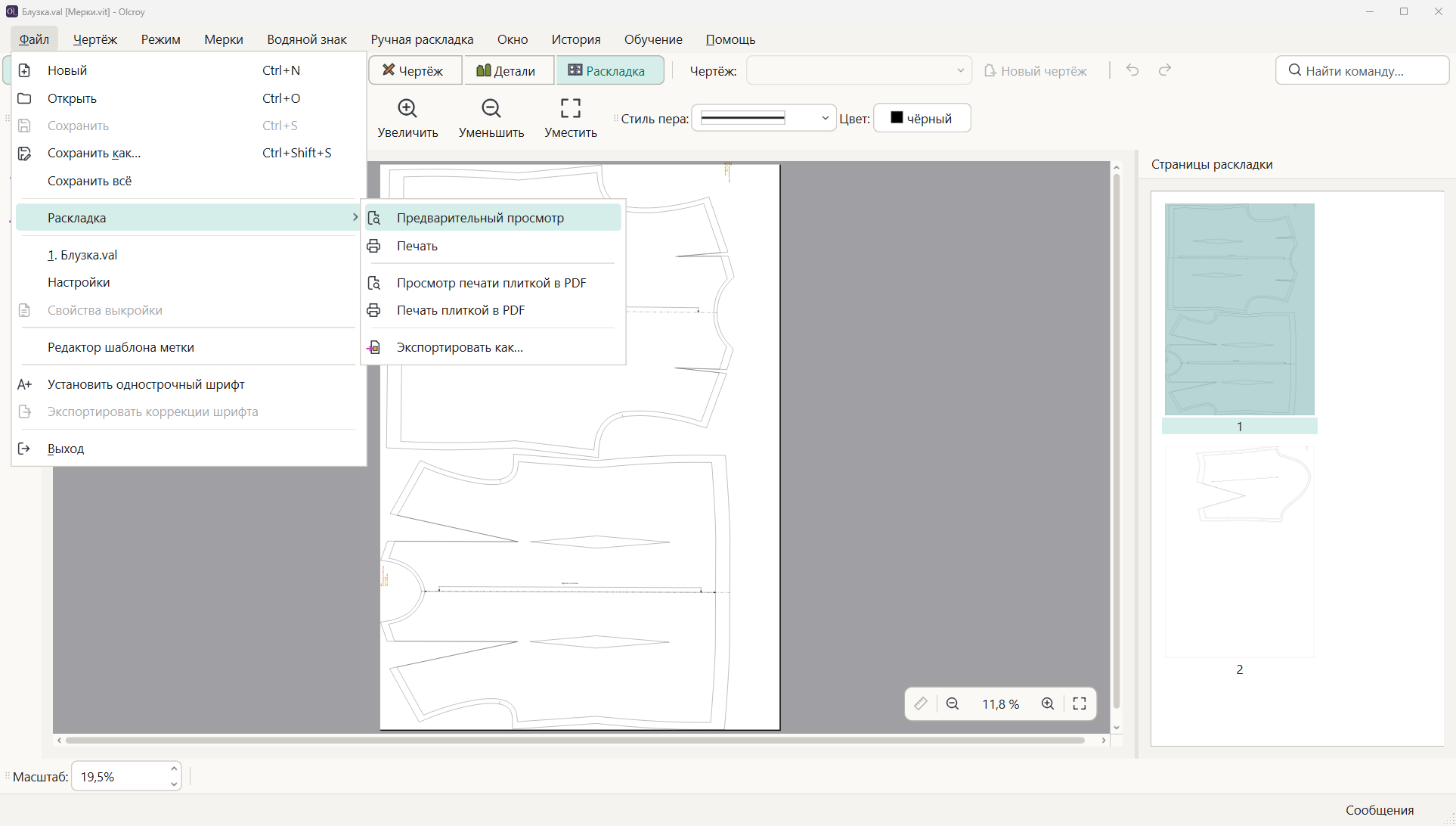Click the Новый чертёж button

click(x=1036, y=70)
